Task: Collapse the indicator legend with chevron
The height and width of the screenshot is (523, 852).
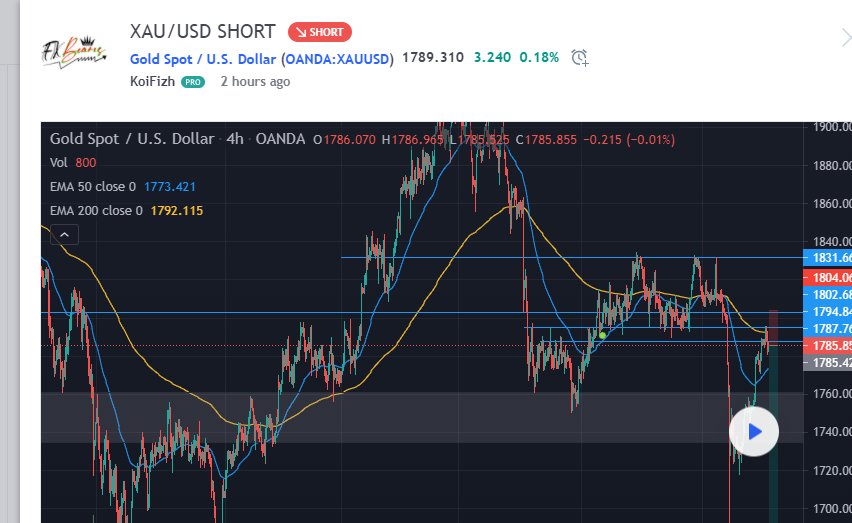Action: pyautogui.click(x=64, y=235)
